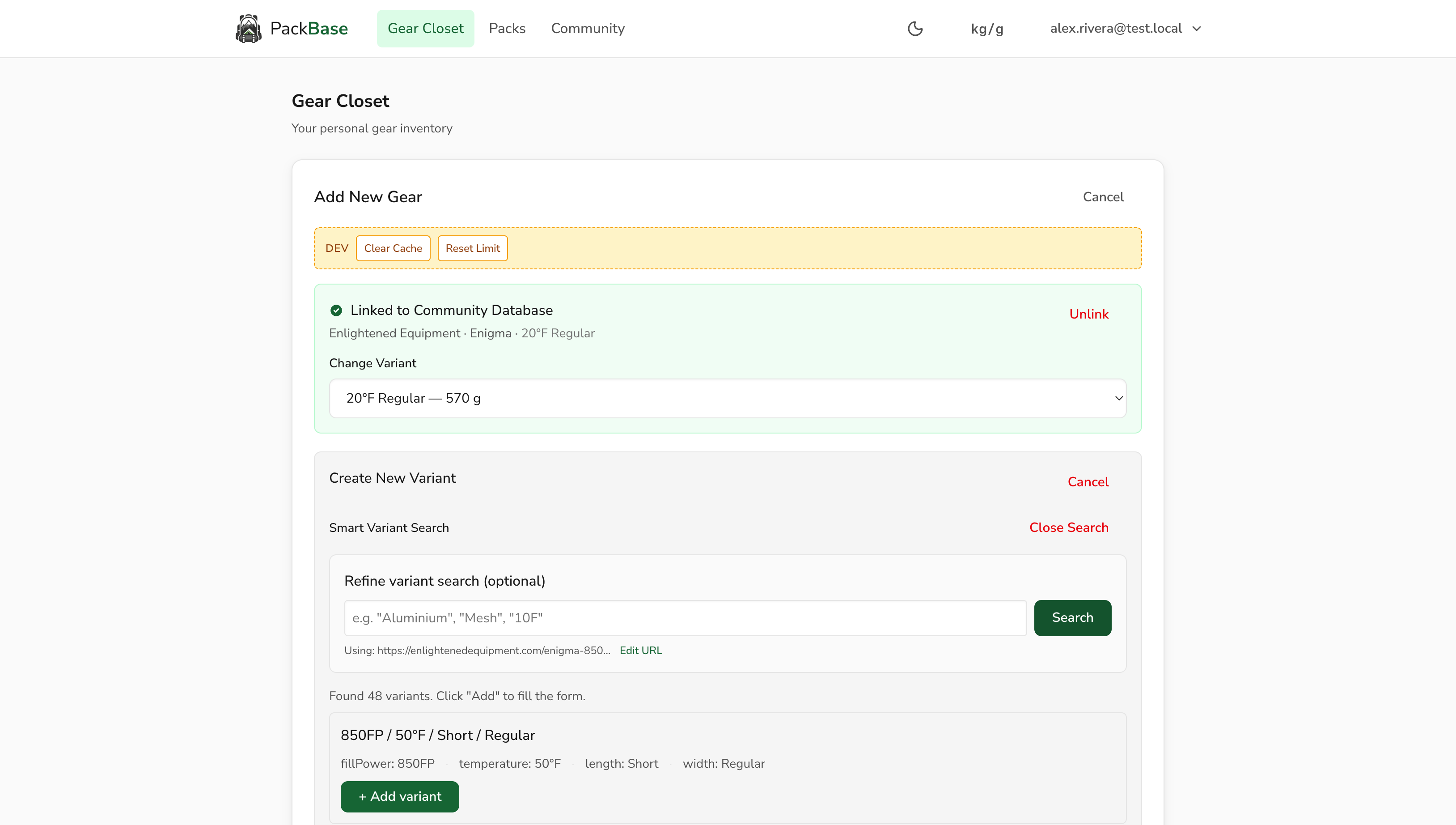
Task: Click the PackBase backpack logo
Action: pos(247,28)
